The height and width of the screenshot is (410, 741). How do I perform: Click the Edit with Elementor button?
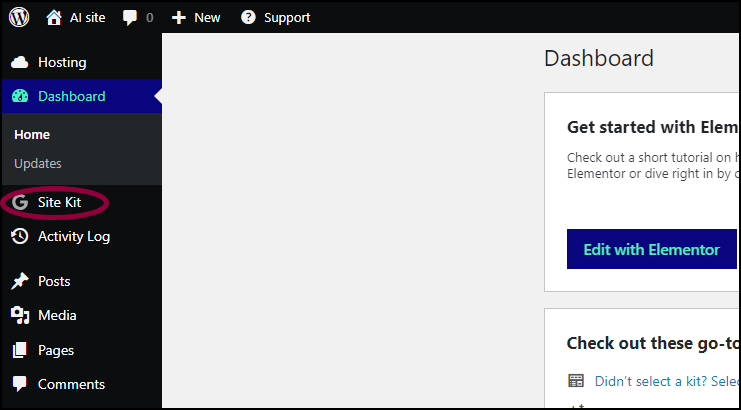click(x=652, y=249)
